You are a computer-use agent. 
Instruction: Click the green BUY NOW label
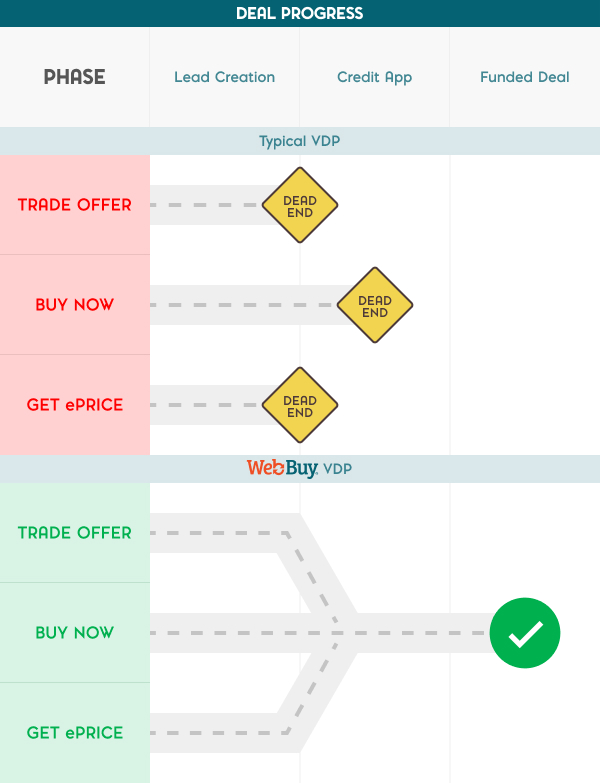[75, 633]
